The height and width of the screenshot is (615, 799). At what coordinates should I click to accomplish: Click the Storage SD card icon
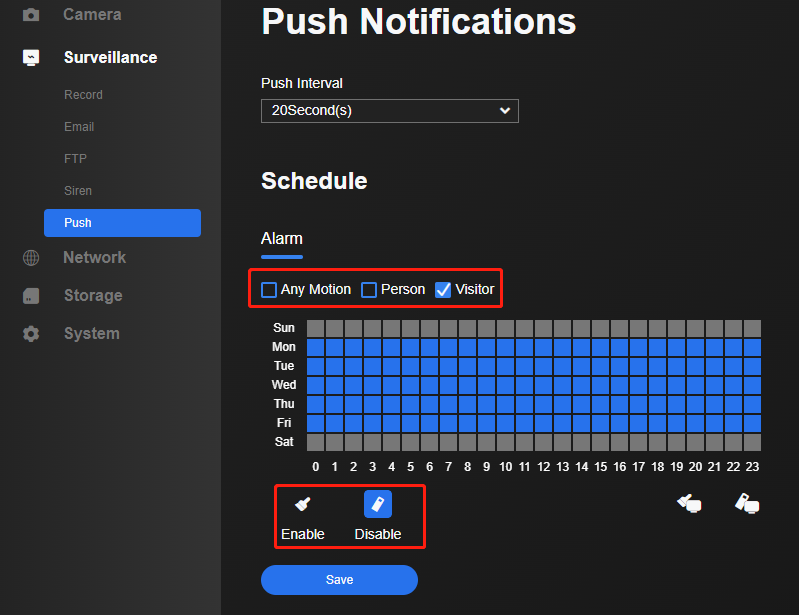click(31, 296)
